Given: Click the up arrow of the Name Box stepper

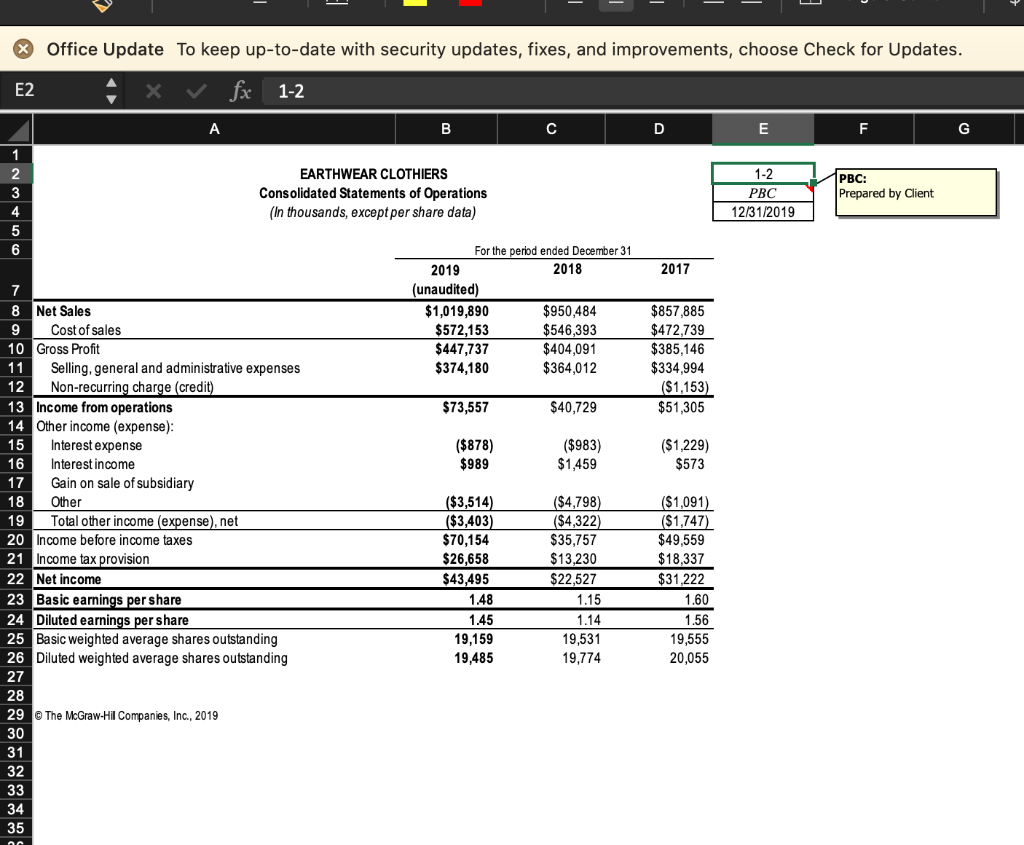Looking at the screenshot, I should pyautogui.click(x=110, y=84).
